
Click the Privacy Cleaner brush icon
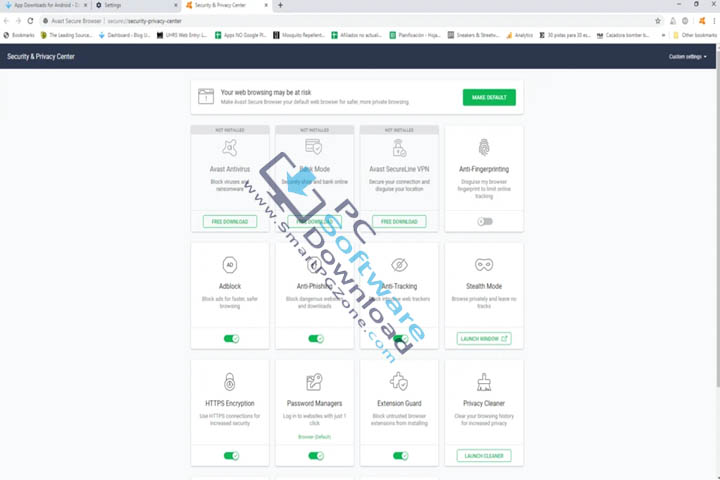[x=484, y=382]
